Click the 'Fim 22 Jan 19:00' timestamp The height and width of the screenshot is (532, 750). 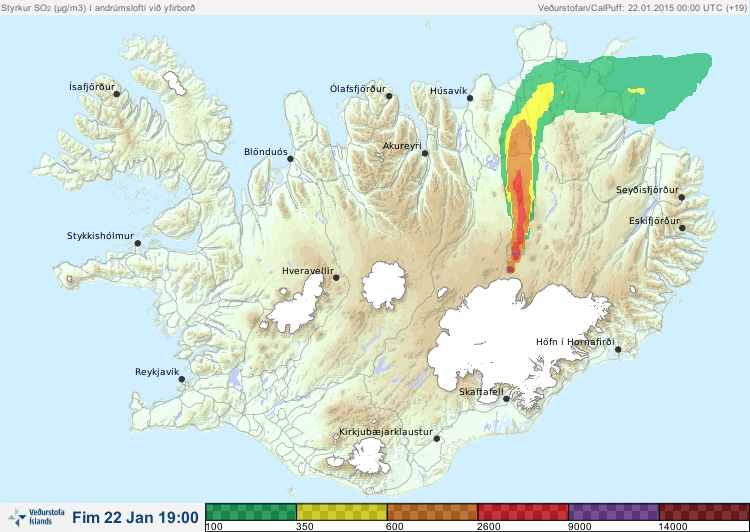(x=135, y=518)
